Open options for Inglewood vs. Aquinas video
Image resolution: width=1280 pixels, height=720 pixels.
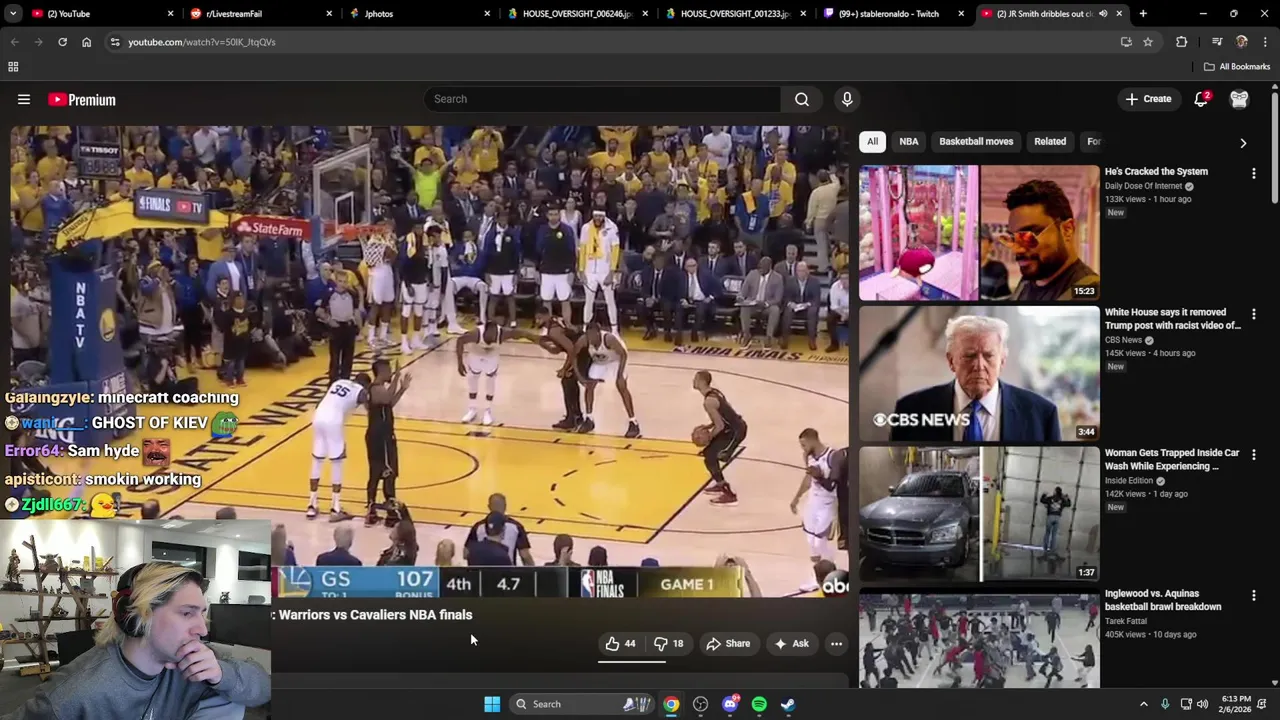tap(1253, 596)
